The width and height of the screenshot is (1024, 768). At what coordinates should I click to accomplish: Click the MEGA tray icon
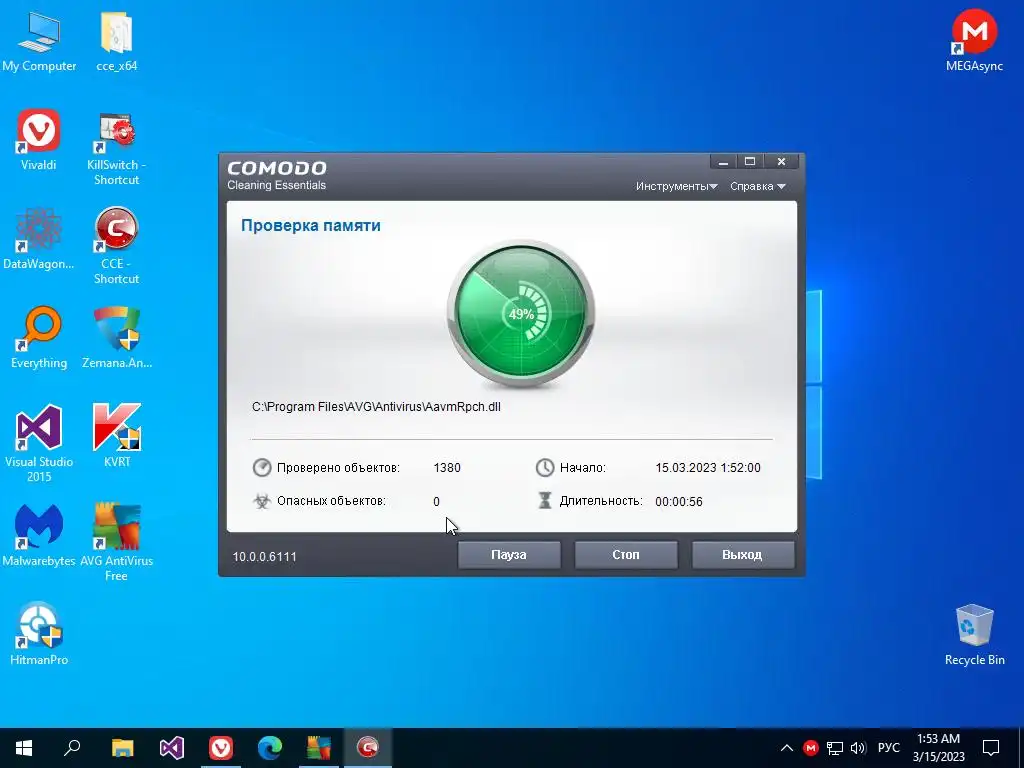coord(810,748)
